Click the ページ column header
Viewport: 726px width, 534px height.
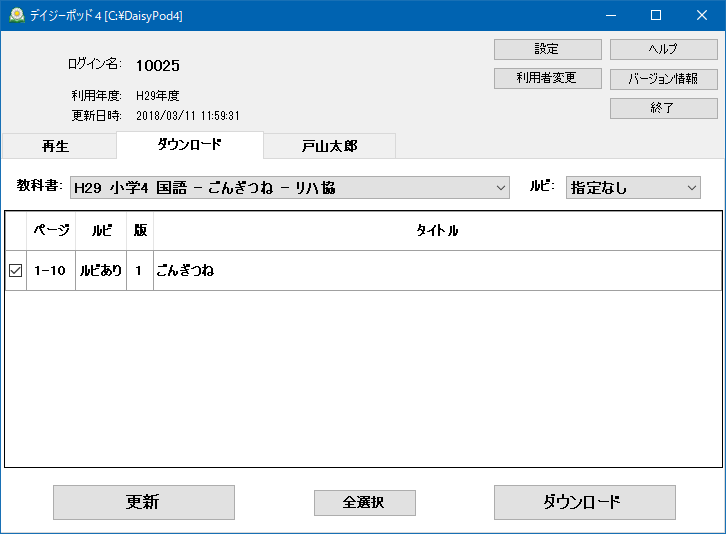click(51, 231)
